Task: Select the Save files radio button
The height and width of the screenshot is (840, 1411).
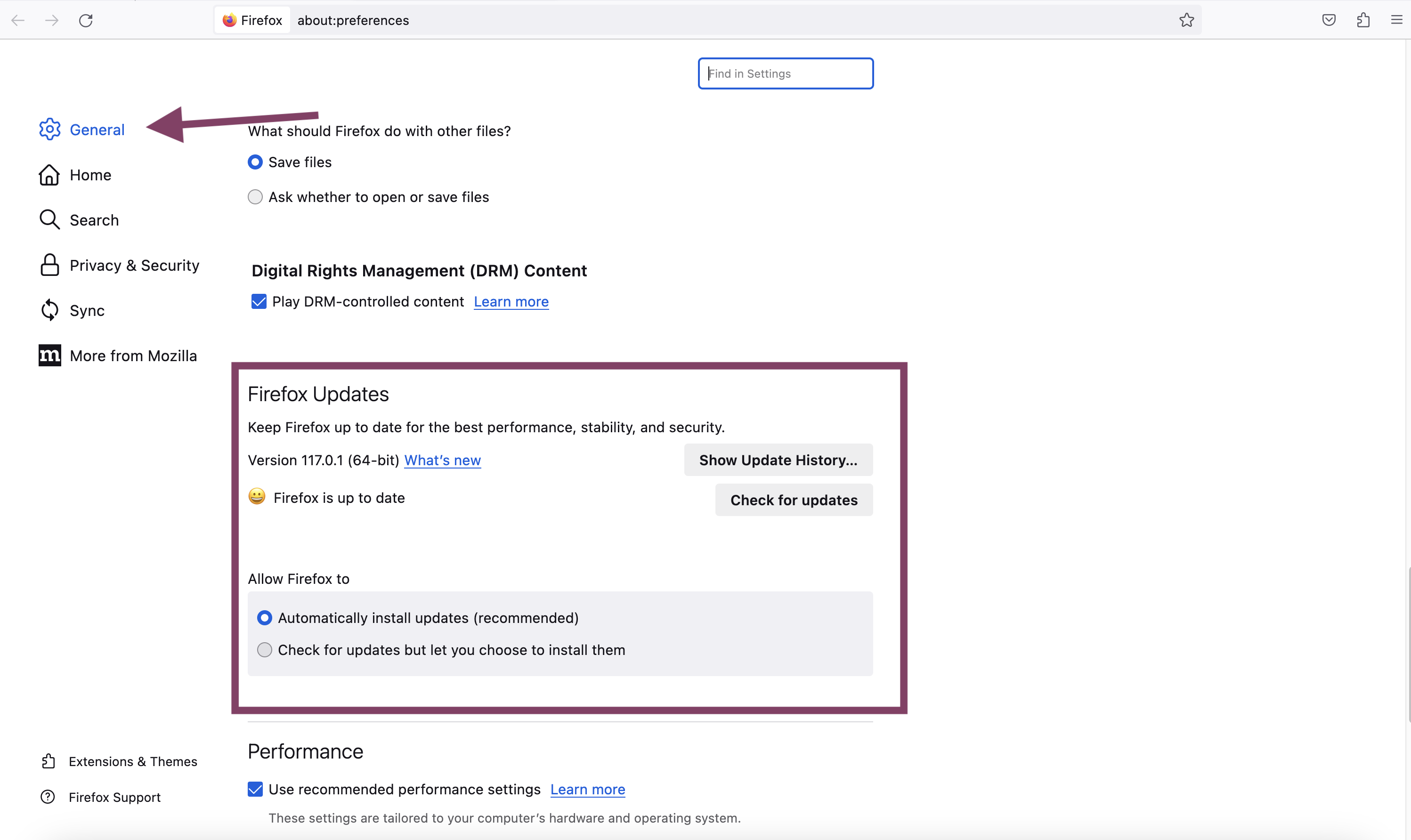Action: point(255,162)
